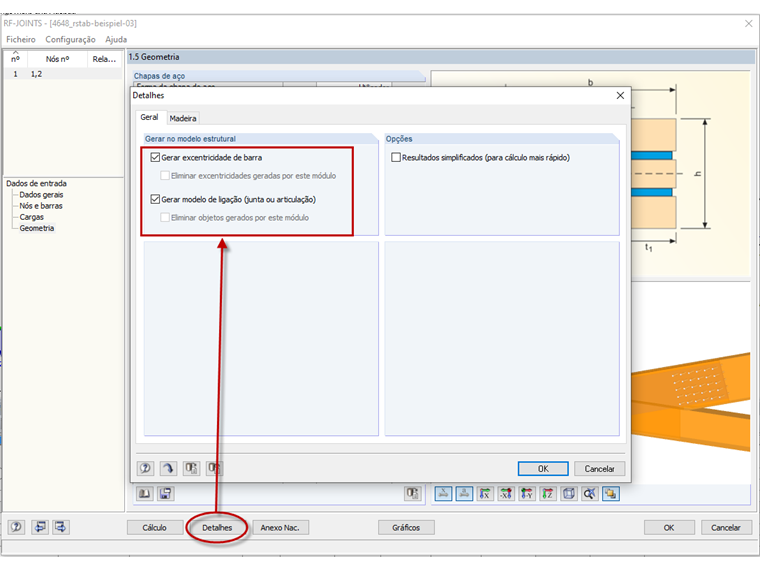Viewport: 760px width, 570px height.
Task: Open the Ajuda menu
Action: tap(116, 39)
